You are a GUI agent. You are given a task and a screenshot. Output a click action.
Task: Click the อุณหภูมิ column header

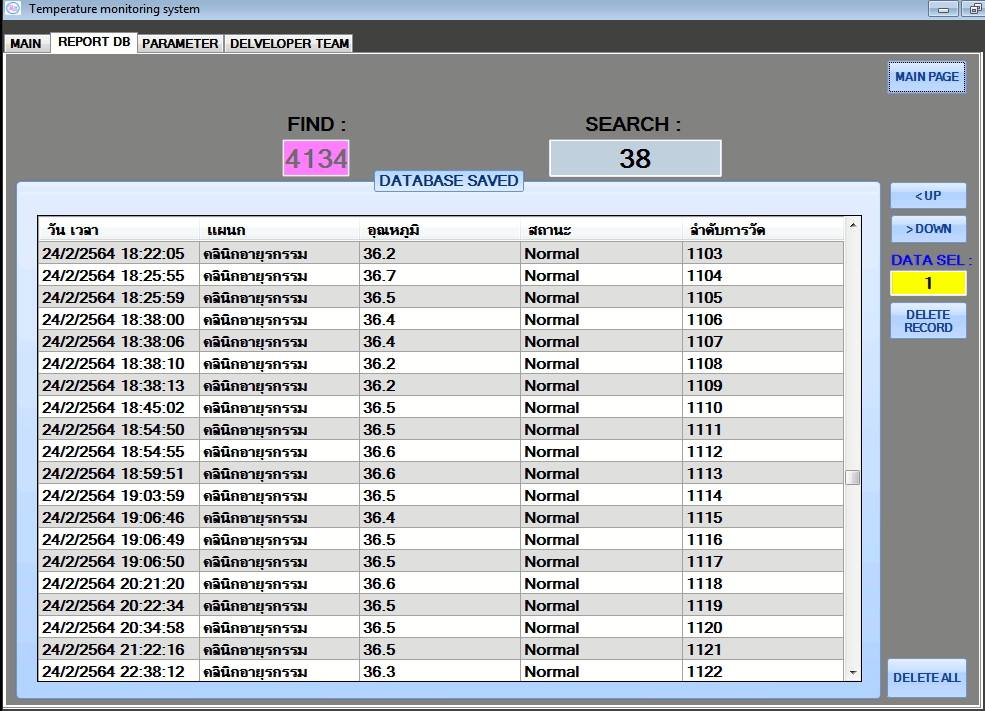(440, 230)
